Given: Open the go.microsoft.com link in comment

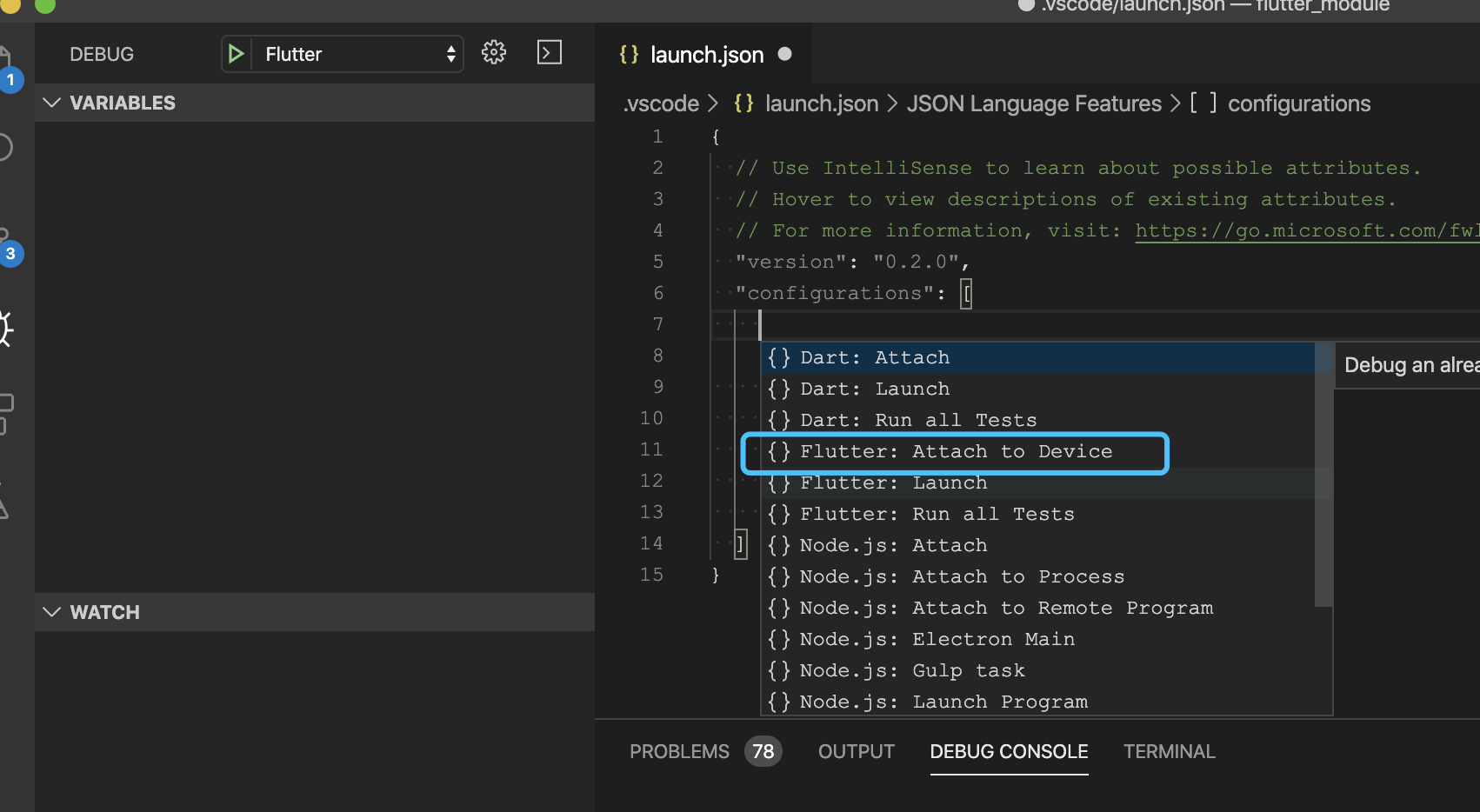Looking at the screenshot, I should click(1307, 230).
